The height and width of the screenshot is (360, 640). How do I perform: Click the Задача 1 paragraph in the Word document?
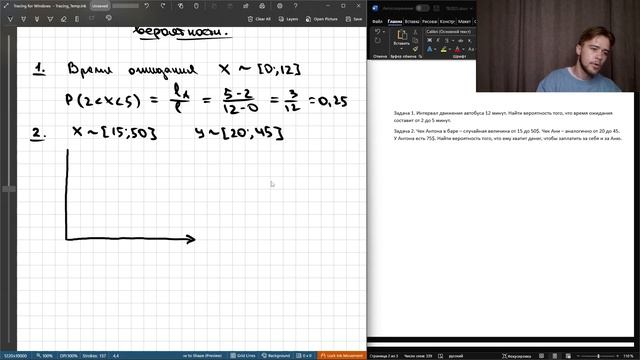pyautogui.click(x=503, y=117)
